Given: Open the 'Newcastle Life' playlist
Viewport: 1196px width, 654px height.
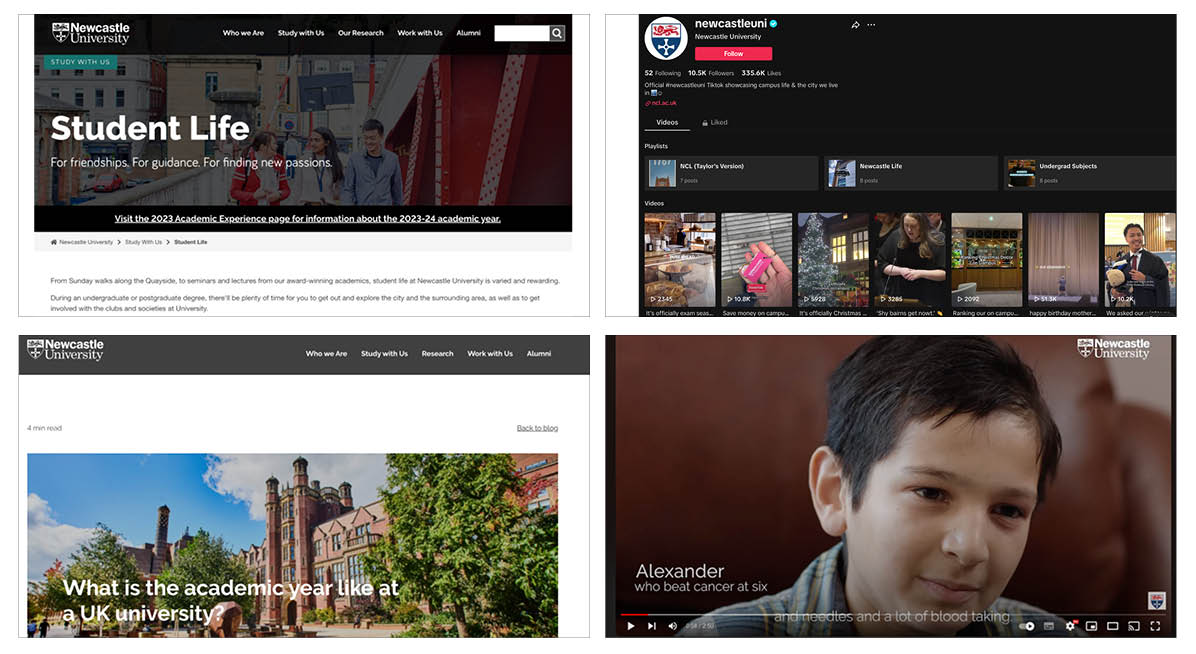Looking at the screenshot, I should pos(911,173).
